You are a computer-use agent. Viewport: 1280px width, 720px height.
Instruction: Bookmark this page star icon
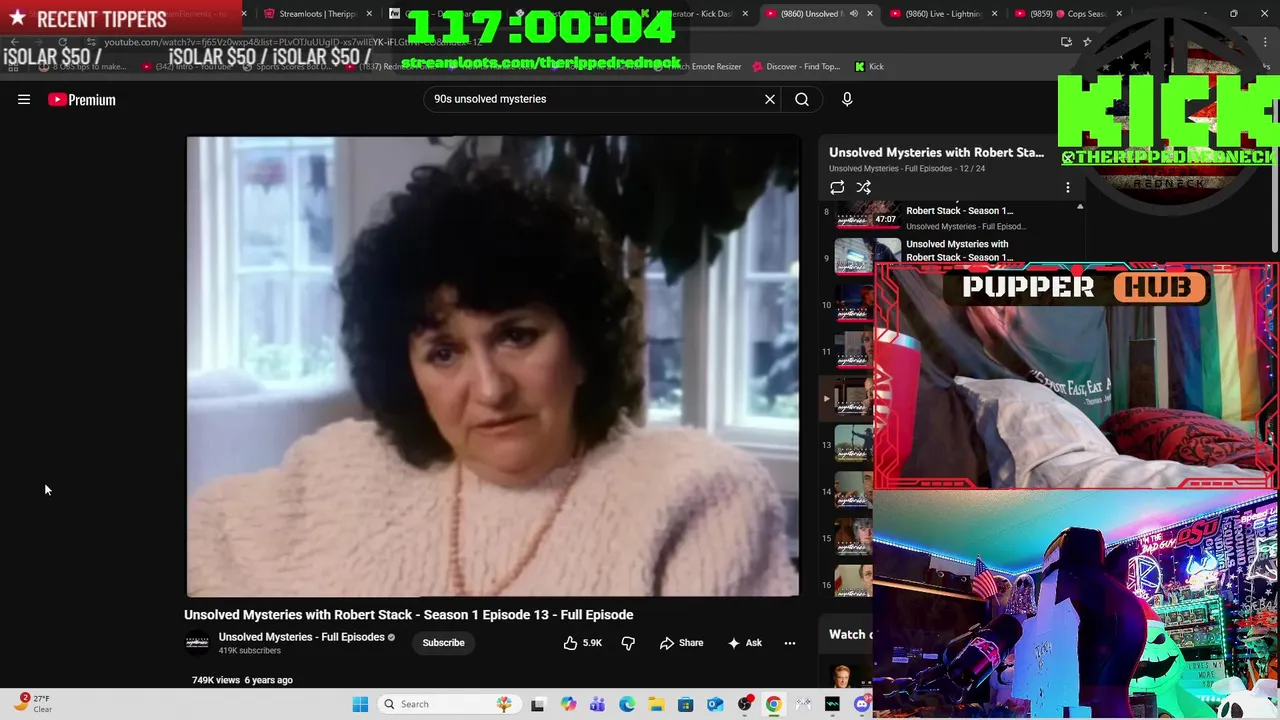tap(1087, 42)
